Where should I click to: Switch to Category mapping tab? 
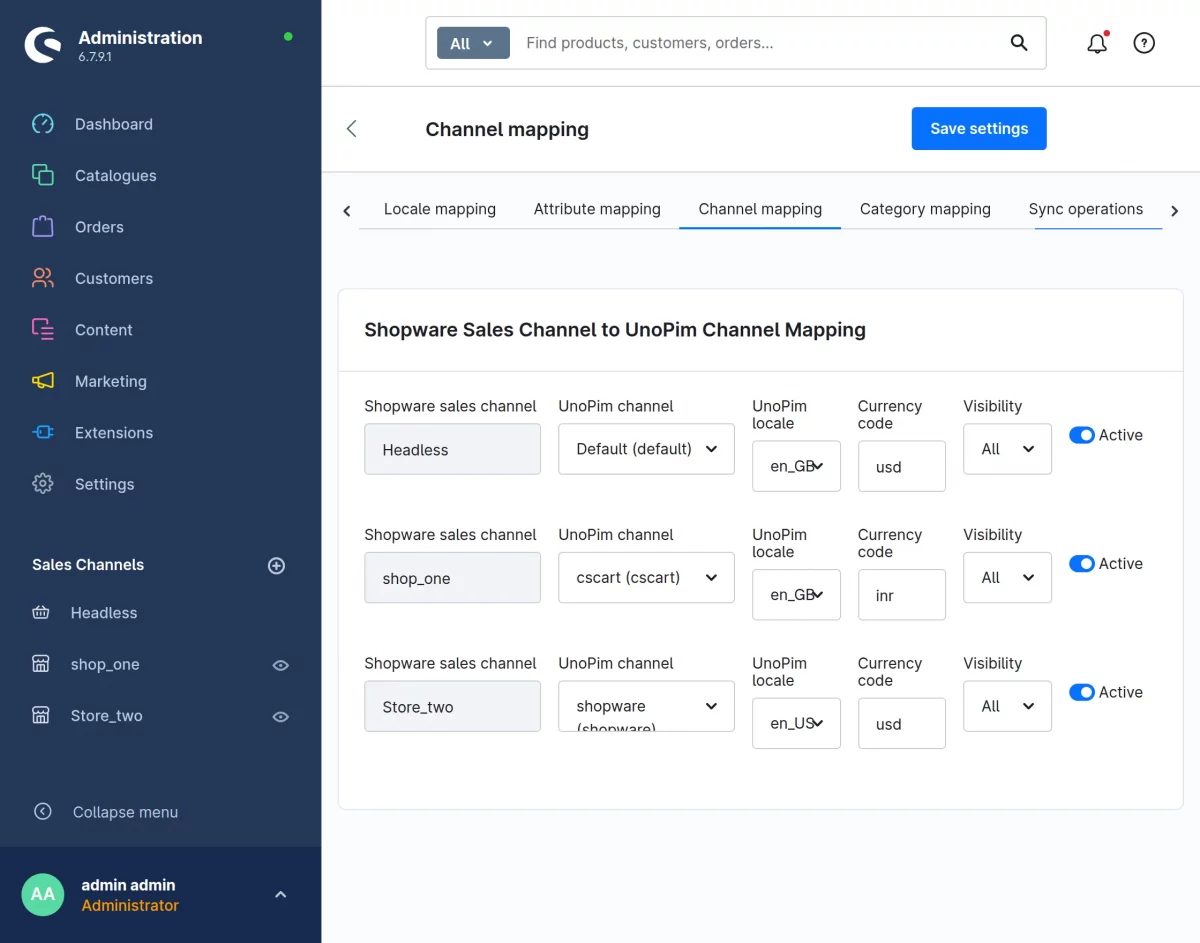click(x=925, y=209)
